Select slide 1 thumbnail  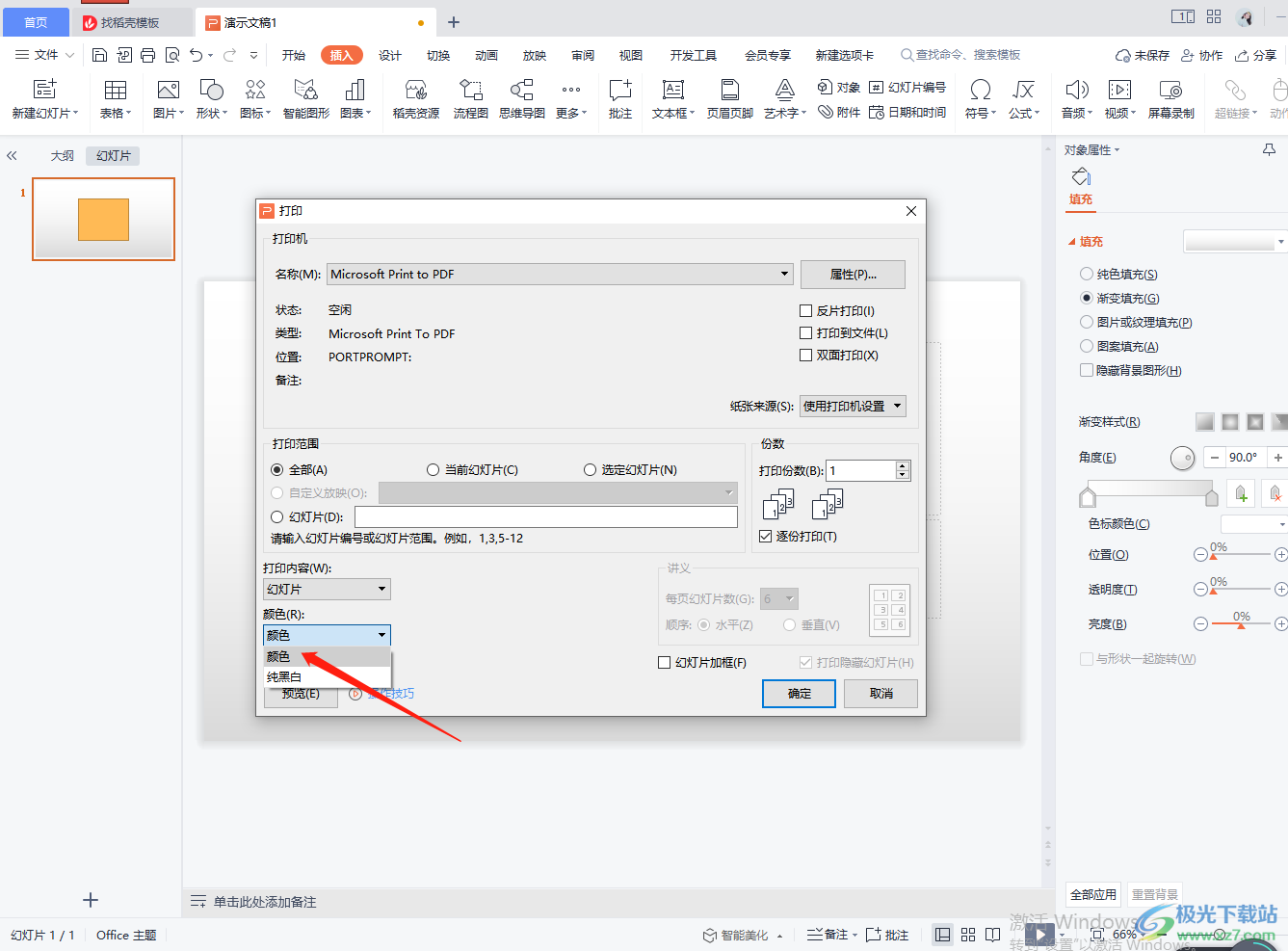103,219
